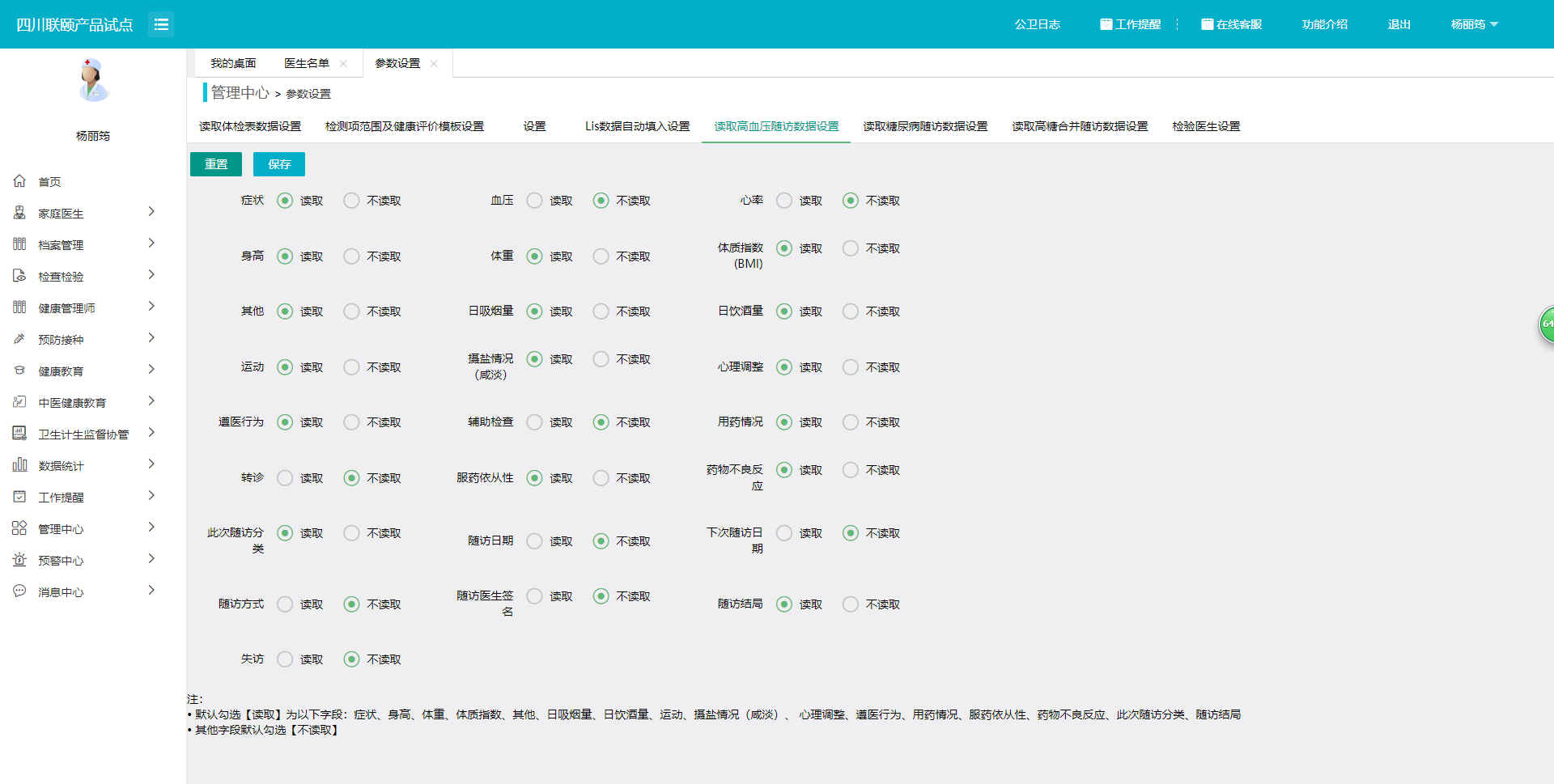Click the 在线客服 icon in header
1554x784 pixels.
[x=1207, y=24]
